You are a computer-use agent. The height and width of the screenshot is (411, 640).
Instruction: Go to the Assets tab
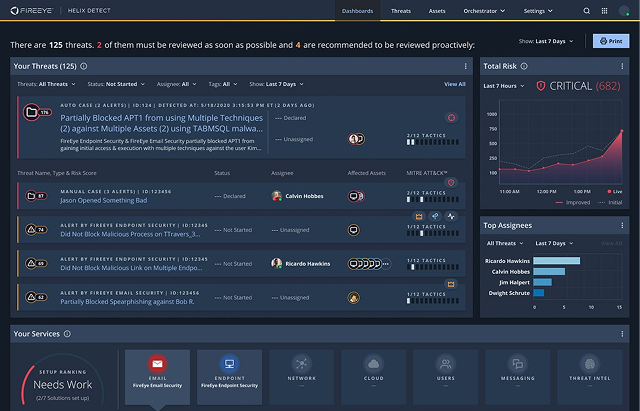(437, 11)
